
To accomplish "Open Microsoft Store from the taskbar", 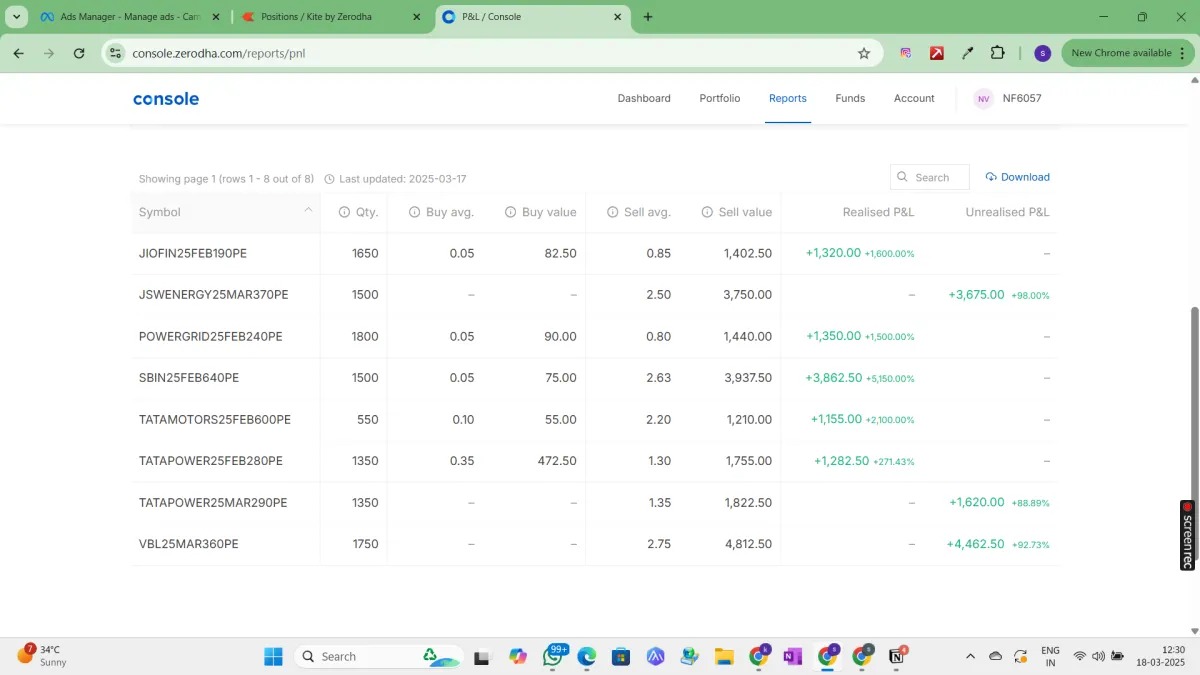I will (x=621, y=656).
